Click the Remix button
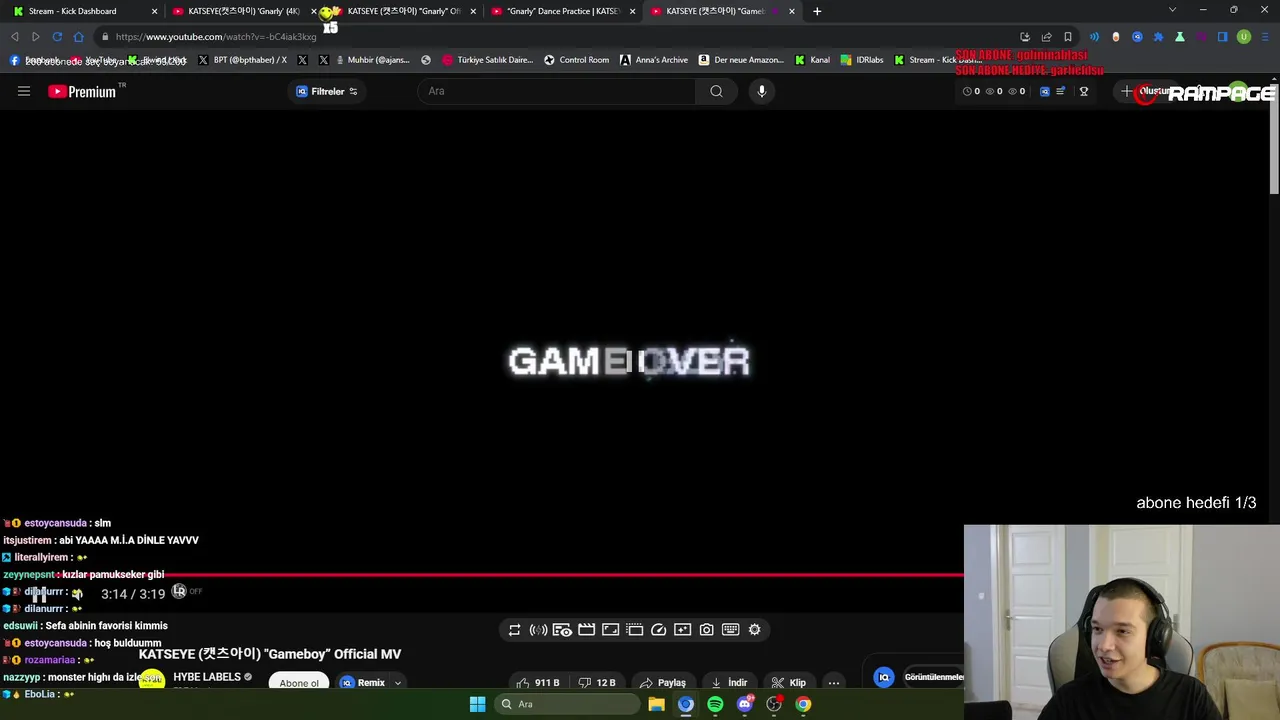1280x720 pixels. pyautogui.click(x=363, y=683)
